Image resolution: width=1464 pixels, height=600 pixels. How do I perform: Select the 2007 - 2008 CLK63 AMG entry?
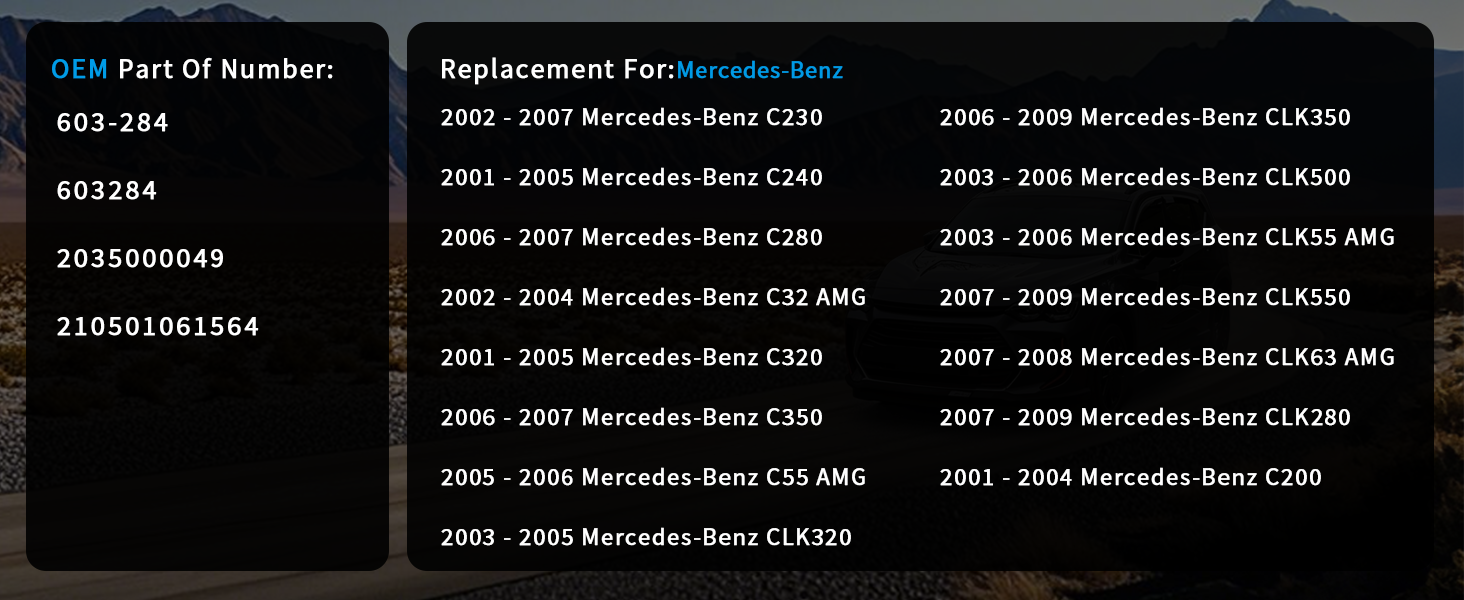click(1167, 358)
